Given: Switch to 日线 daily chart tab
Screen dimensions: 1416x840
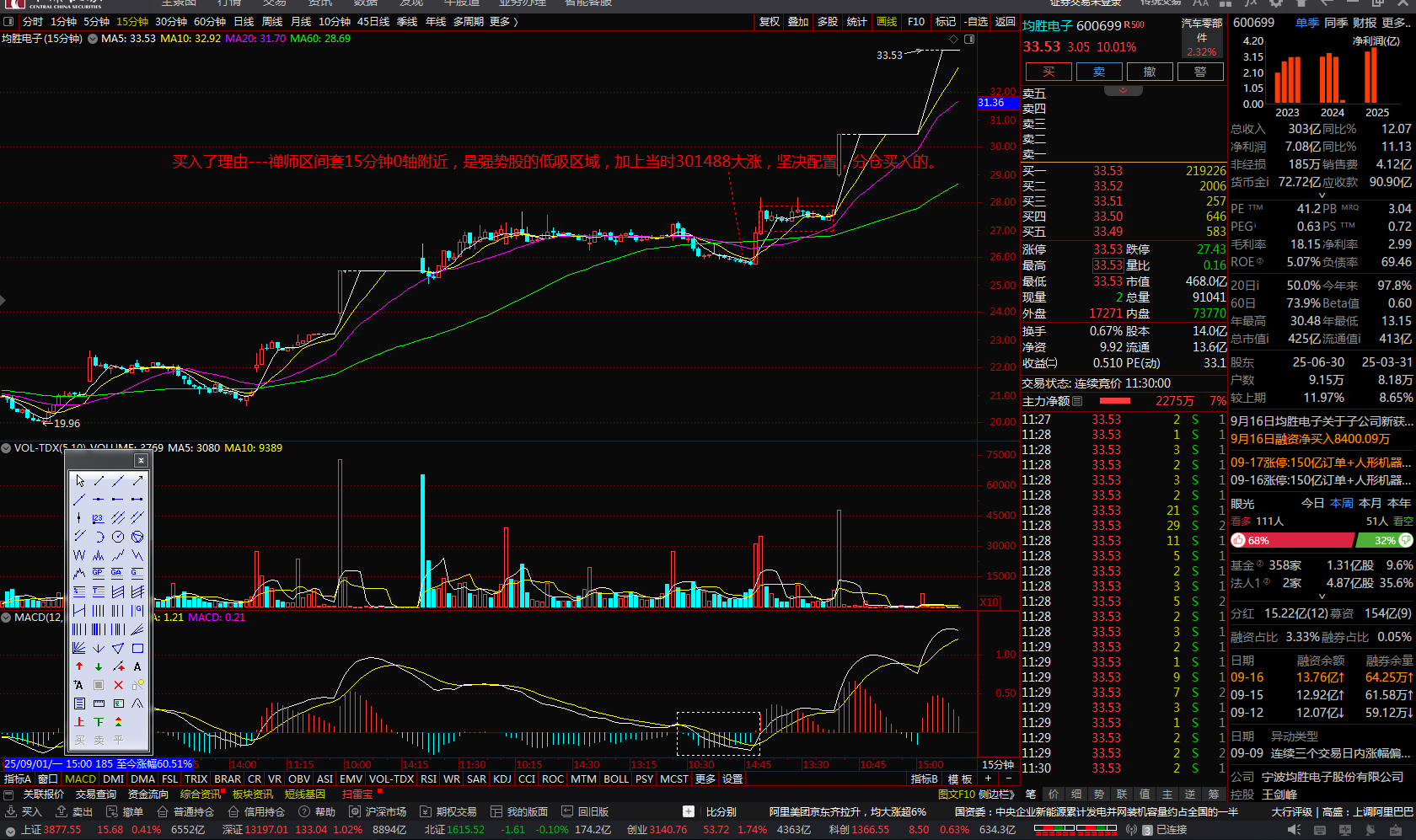Looking at the screenshot, I should tap(244, 22).
